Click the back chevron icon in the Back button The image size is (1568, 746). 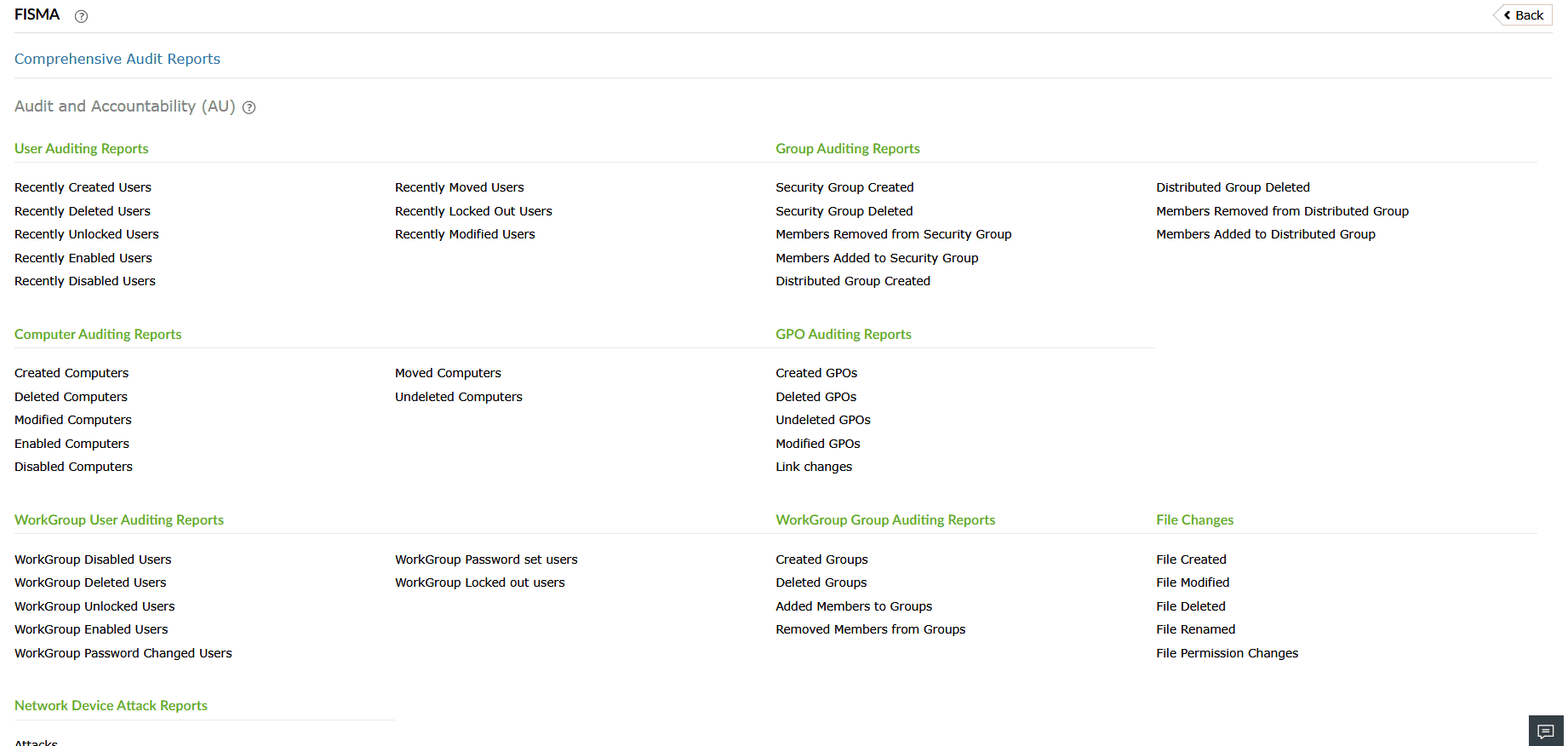pos(1508,14)
